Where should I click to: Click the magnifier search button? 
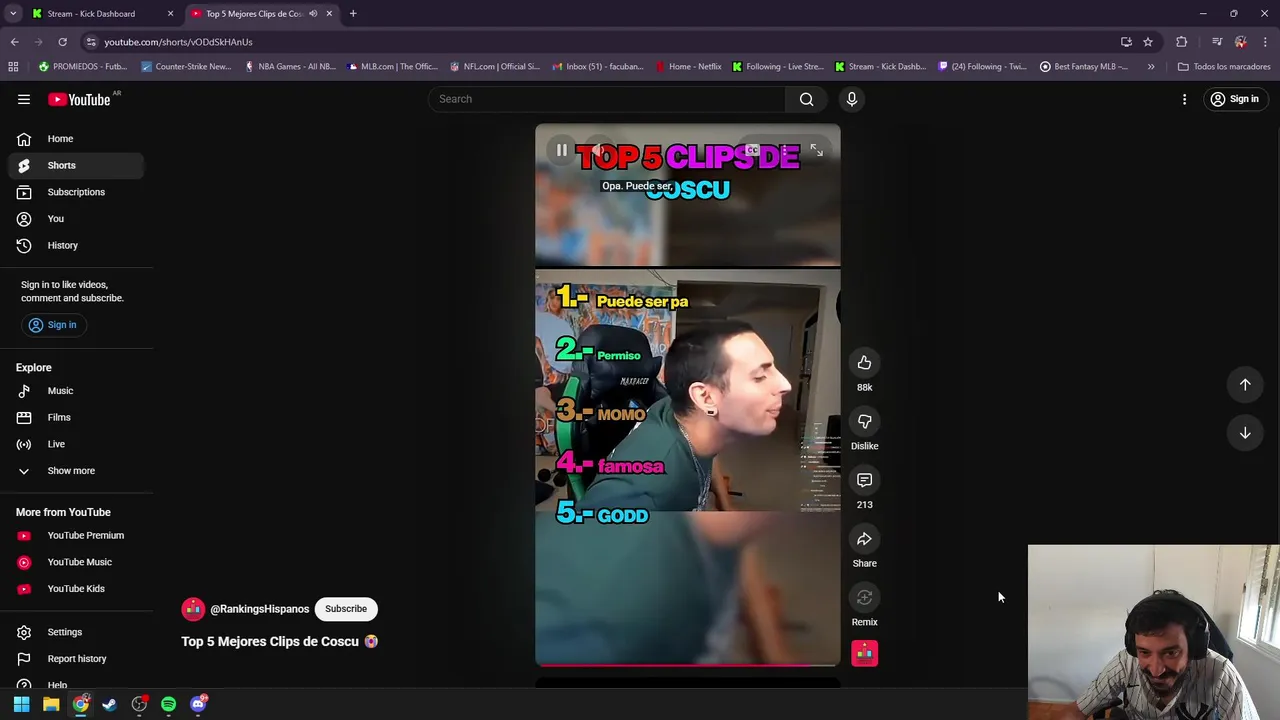coord(806,99)
